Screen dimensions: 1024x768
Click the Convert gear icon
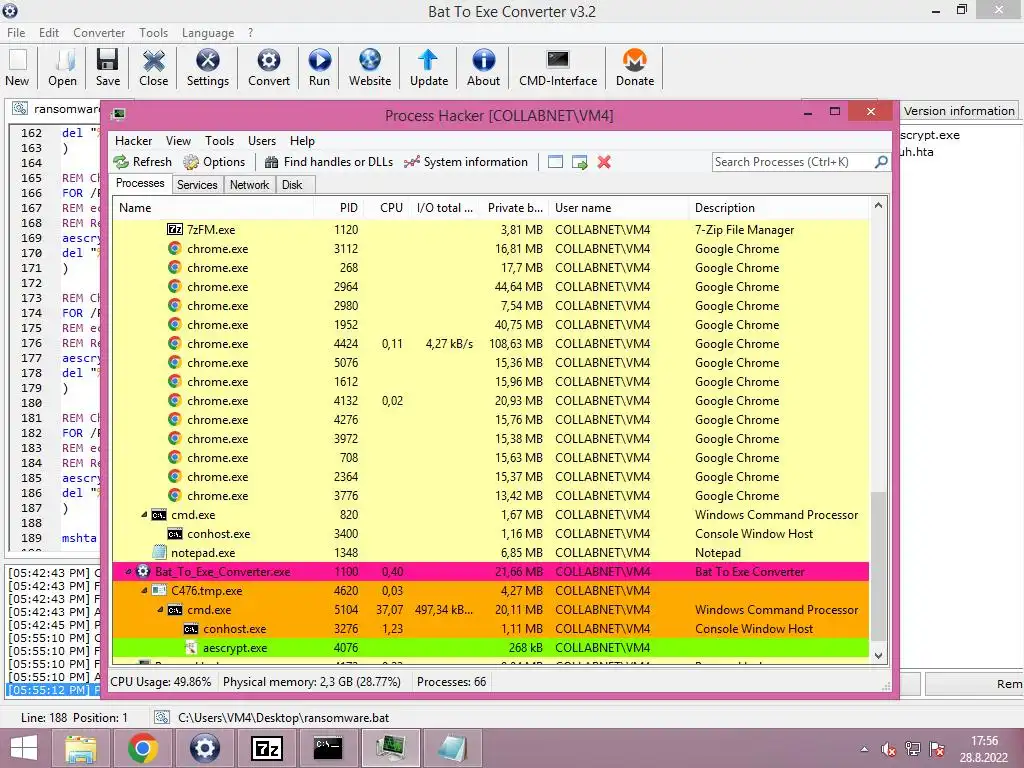(268, 68)
